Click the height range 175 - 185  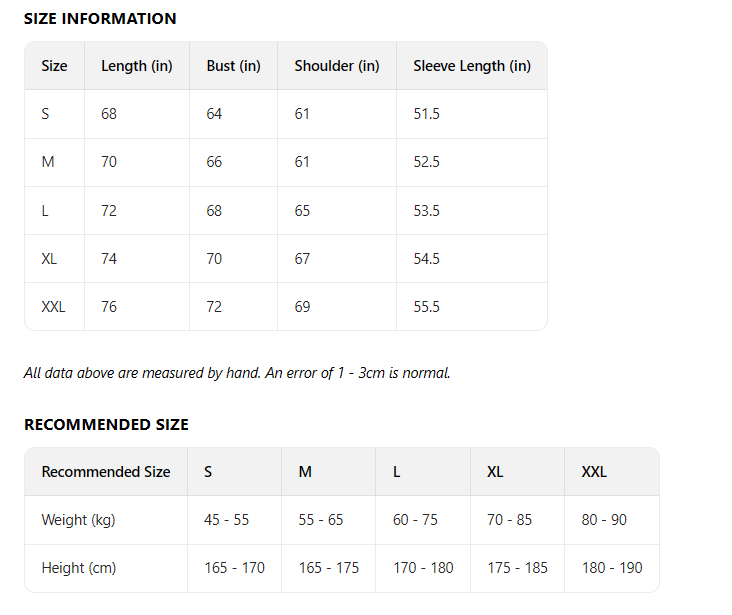click(x=517, y=568)
